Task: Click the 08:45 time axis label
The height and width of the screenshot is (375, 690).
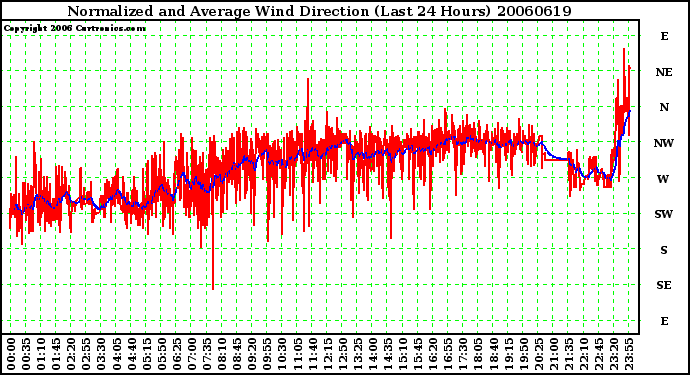Action: [x=237, y=354]
